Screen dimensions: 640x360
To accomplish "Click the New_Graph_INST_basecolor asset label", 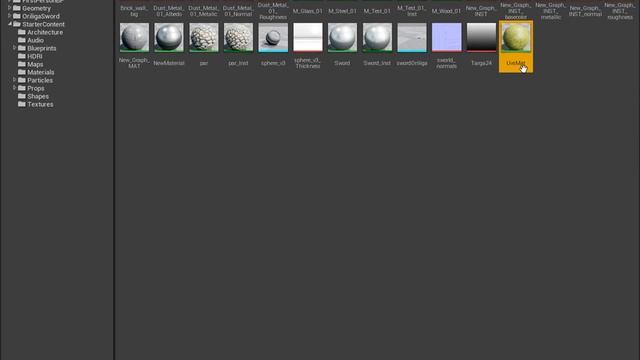I will pyautogui.click(x=516, y=11).
